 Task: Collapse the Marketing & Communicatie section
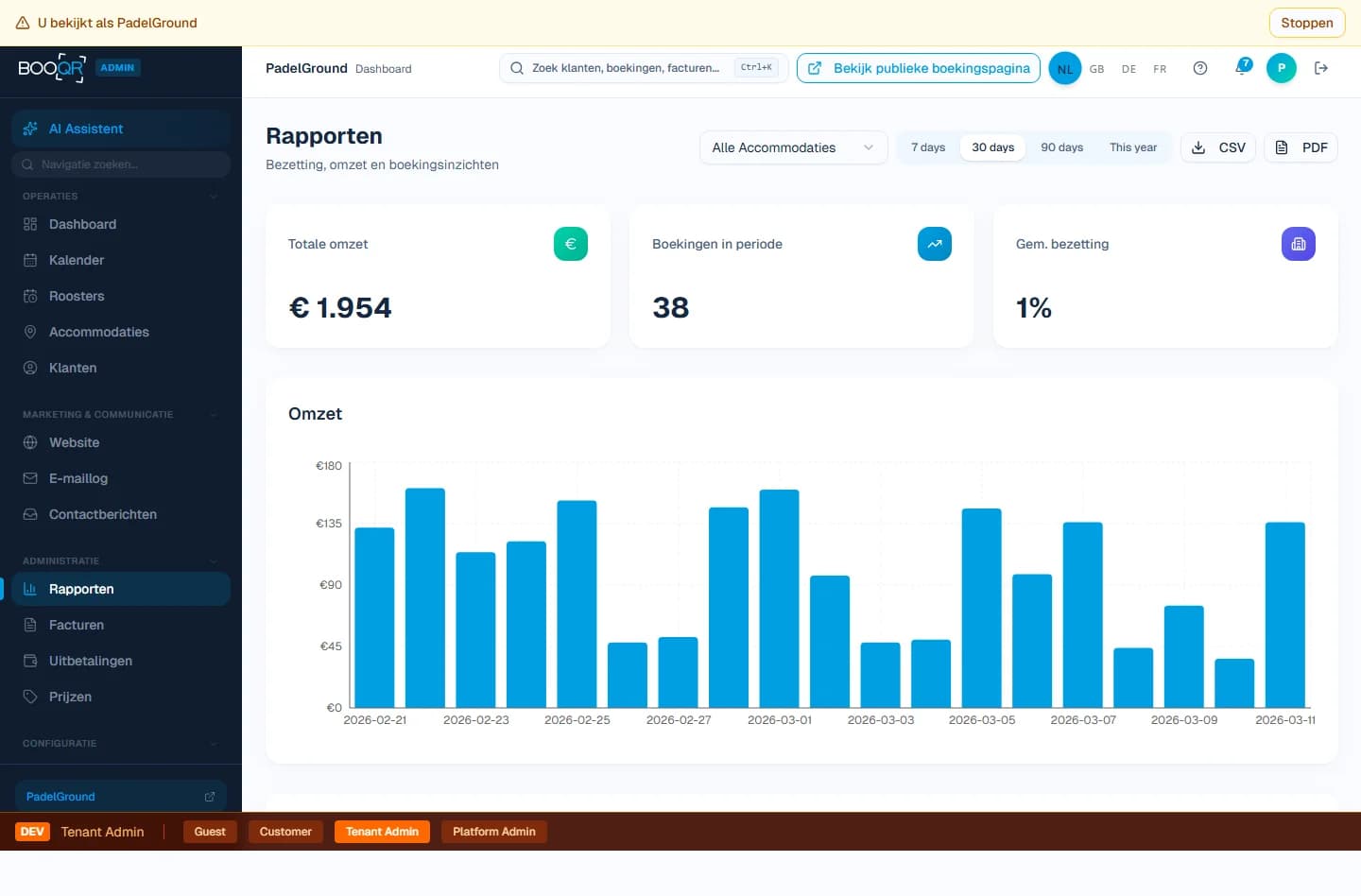coord(214,414)
